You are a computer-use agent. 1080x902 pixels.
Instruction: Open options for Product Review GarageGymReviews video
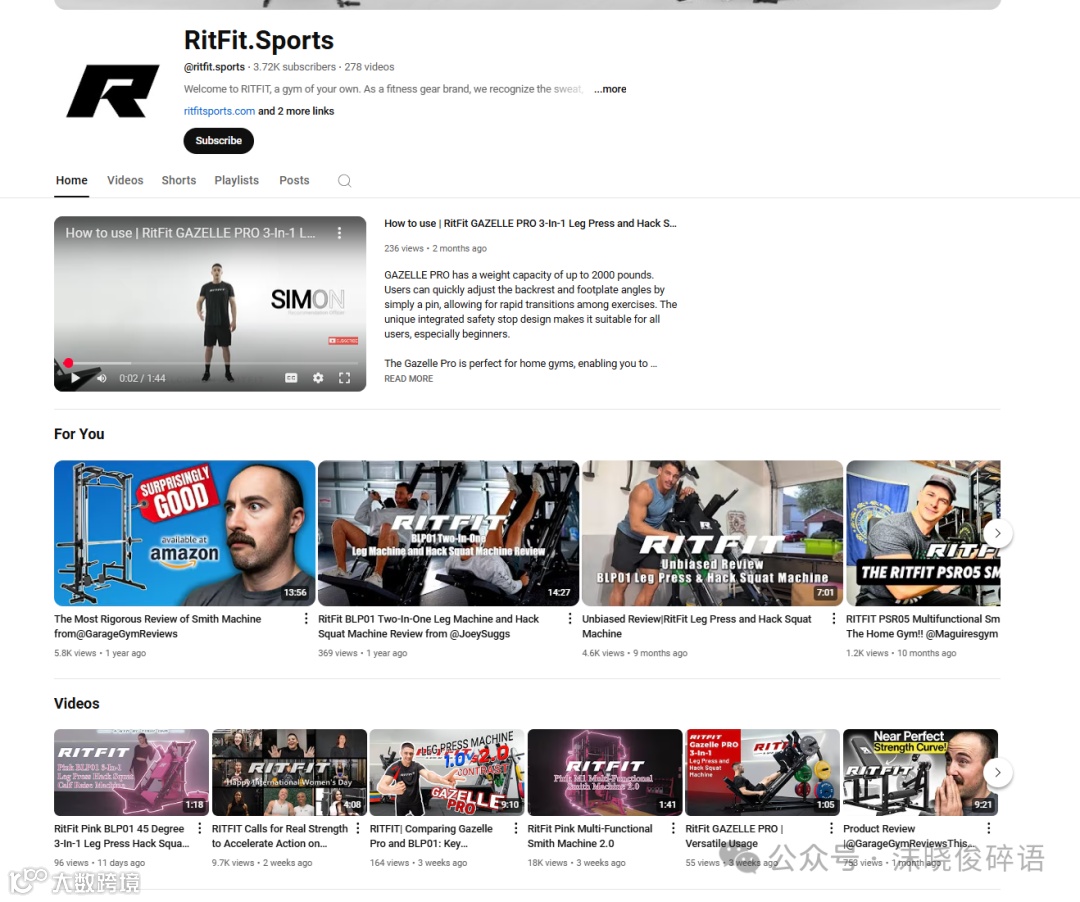pos(988,828)
